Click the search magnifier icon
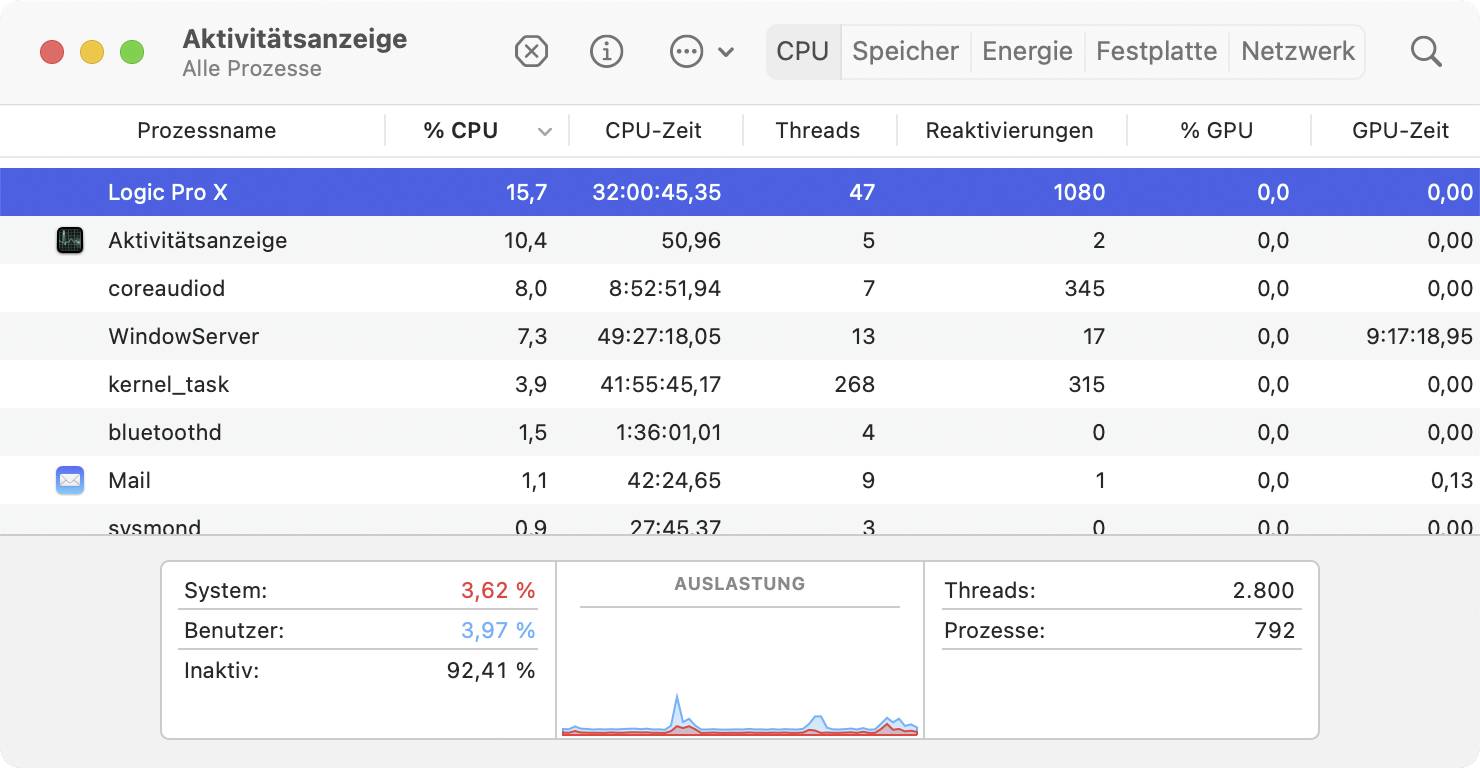Viewport: 1480px width, 768px height. (x=1426, y=51)
